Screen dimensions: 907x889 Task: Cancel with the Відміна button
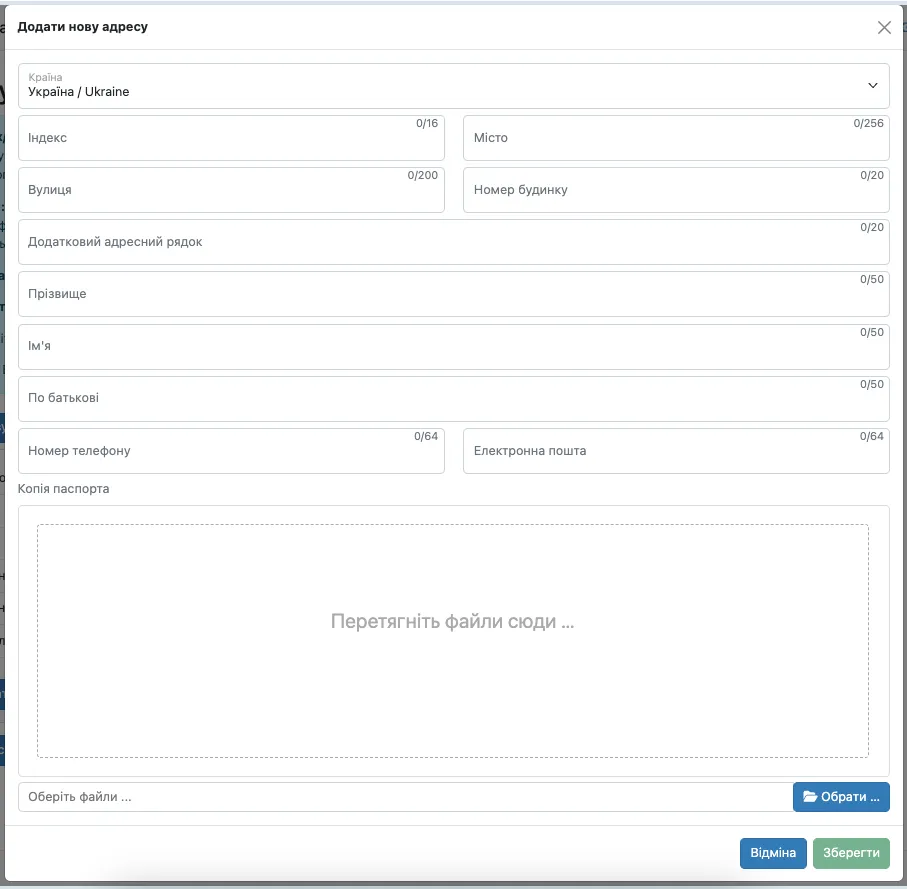773,853
